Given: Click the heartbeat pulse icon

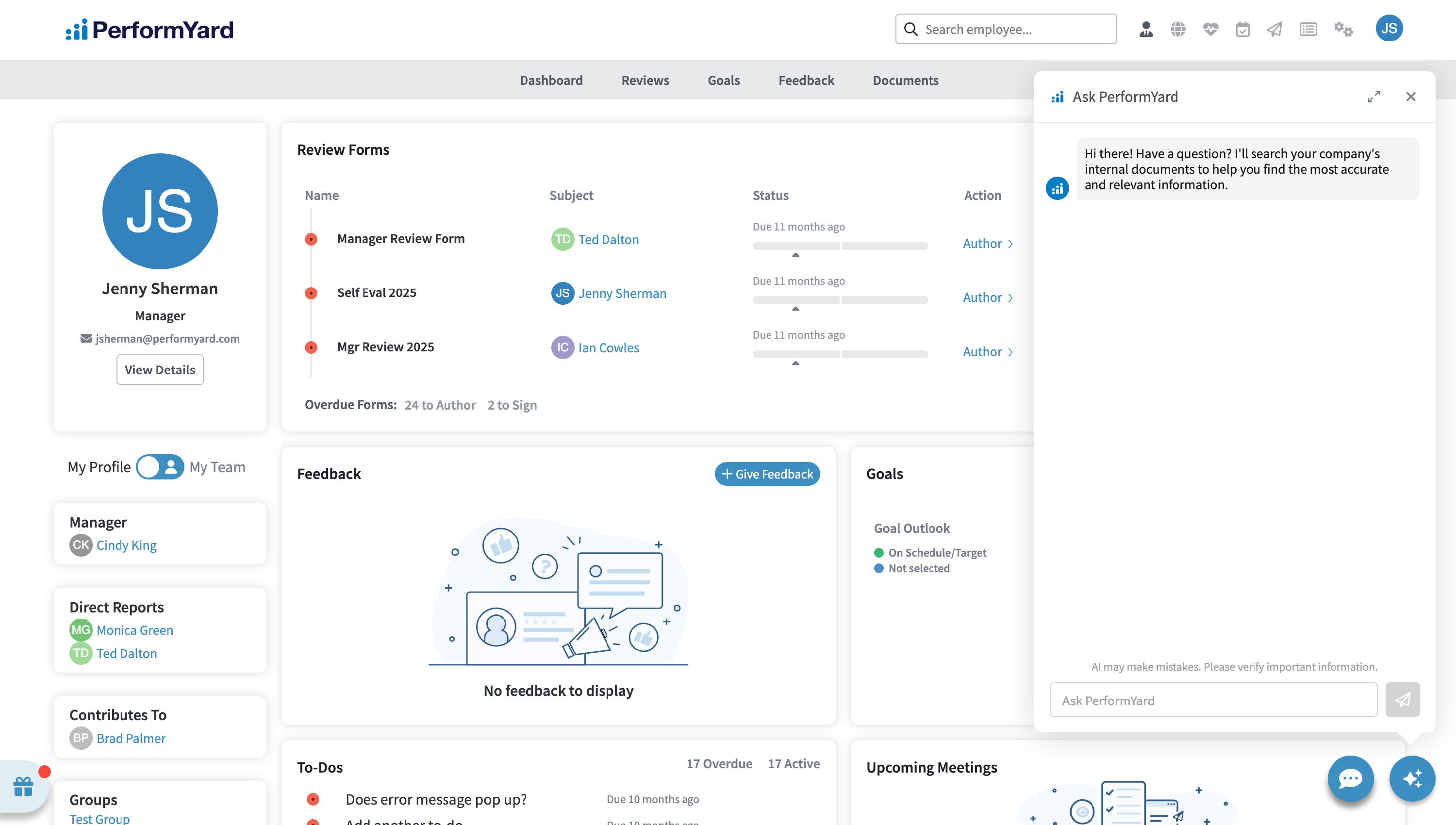Looking at the screenshot, I should [x=1211, y=29].
